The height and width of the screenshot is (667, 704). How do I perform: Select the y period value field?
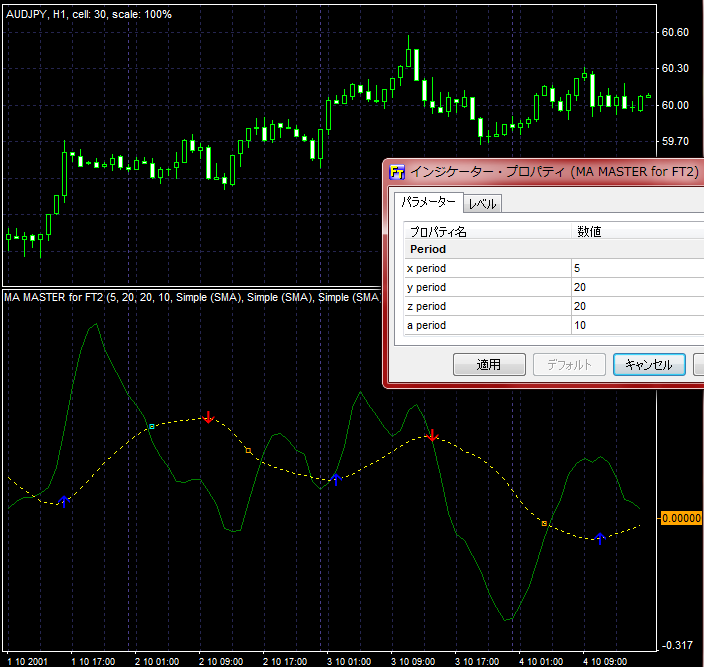pos(638,287)
